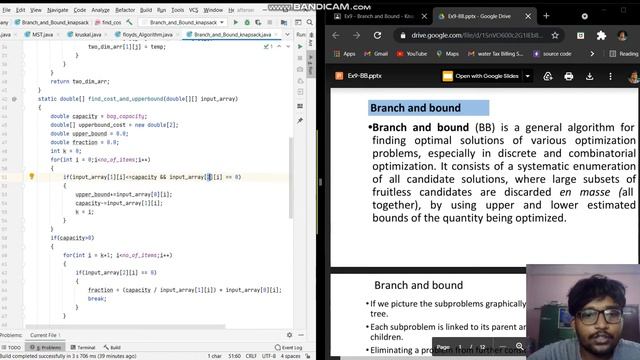Start debugging with the Debug bug icon
The width and height of the screenshot is (640, 360).
247,22
